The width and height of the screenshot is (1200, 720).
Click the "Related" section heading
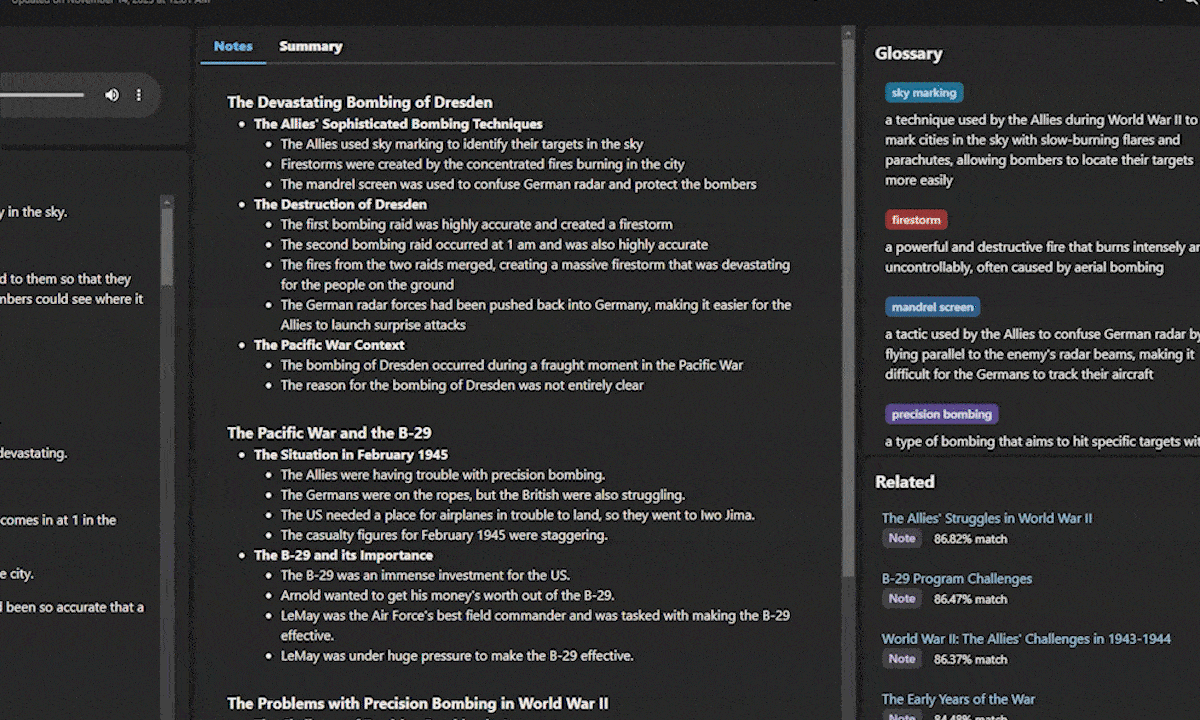point(904,481)
